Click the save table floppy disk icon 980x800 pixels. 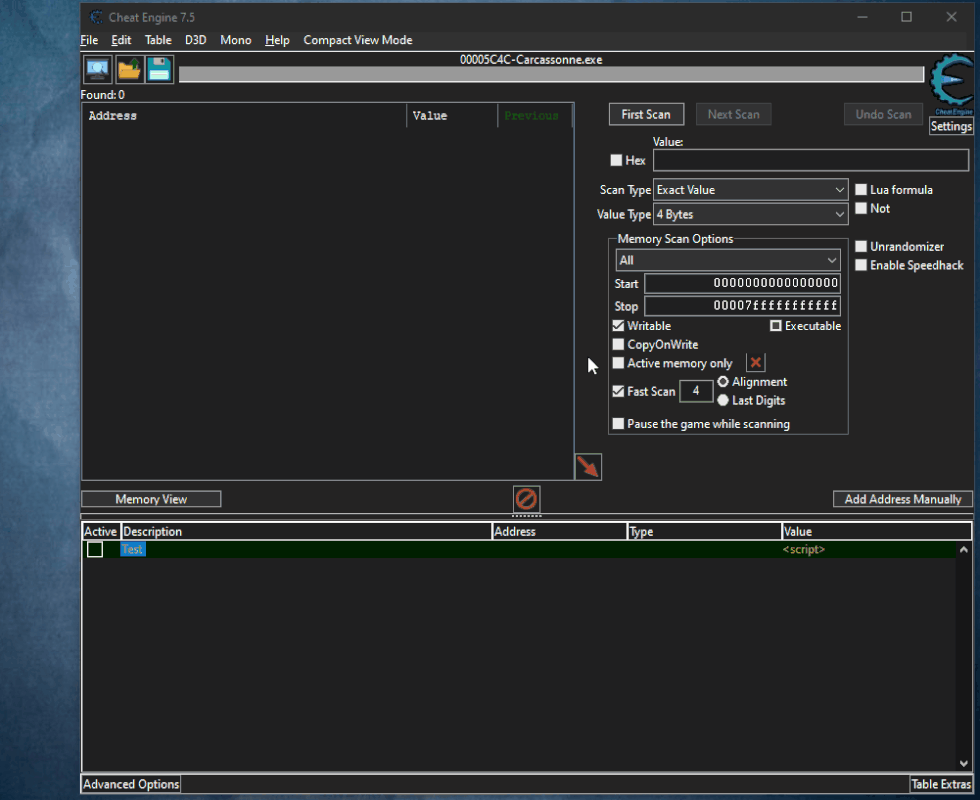[159, 69]
